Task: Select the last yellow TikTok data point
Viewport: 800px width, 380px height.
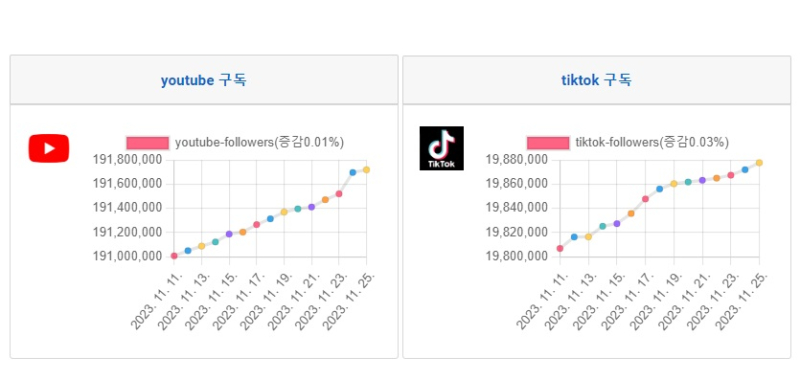Action: (x=759, y=163)
